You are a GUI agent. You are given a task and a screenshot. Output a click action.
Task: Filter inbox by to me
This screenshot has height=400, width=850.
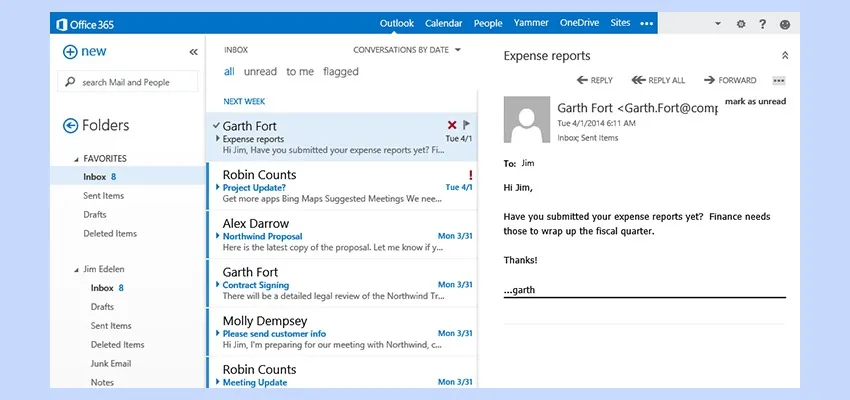pyautogui.click(x=300, y=72)
